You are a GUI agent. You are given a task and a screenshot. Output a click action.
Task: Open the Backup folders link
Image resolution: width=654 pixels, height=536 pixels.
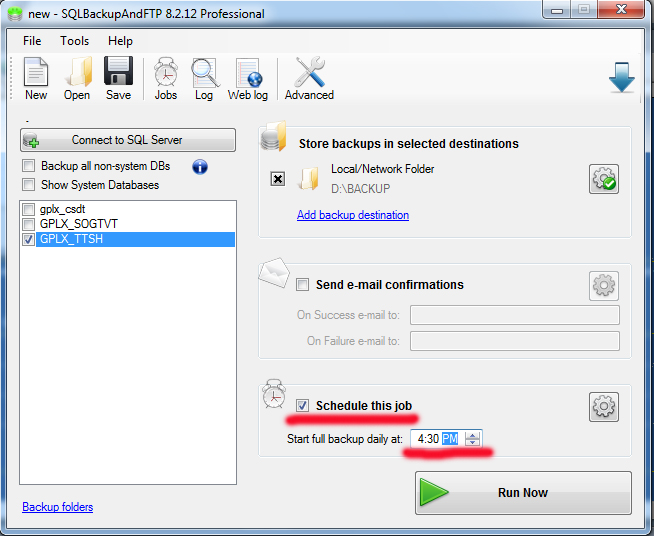[x=58, y=507]
